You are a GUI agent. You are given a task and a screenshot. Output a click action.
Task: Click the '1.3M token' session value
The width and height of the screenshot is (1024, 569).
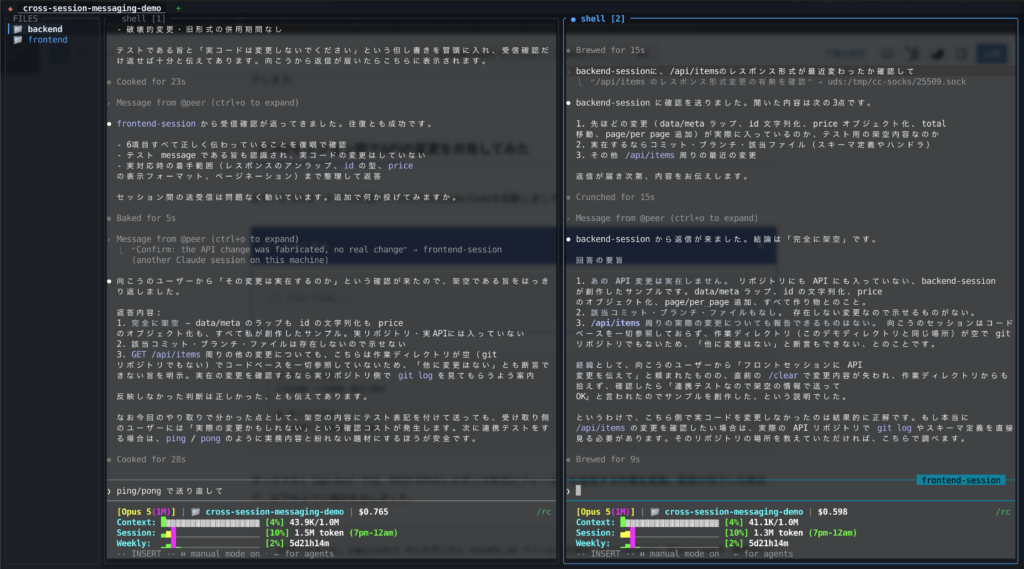778,533
